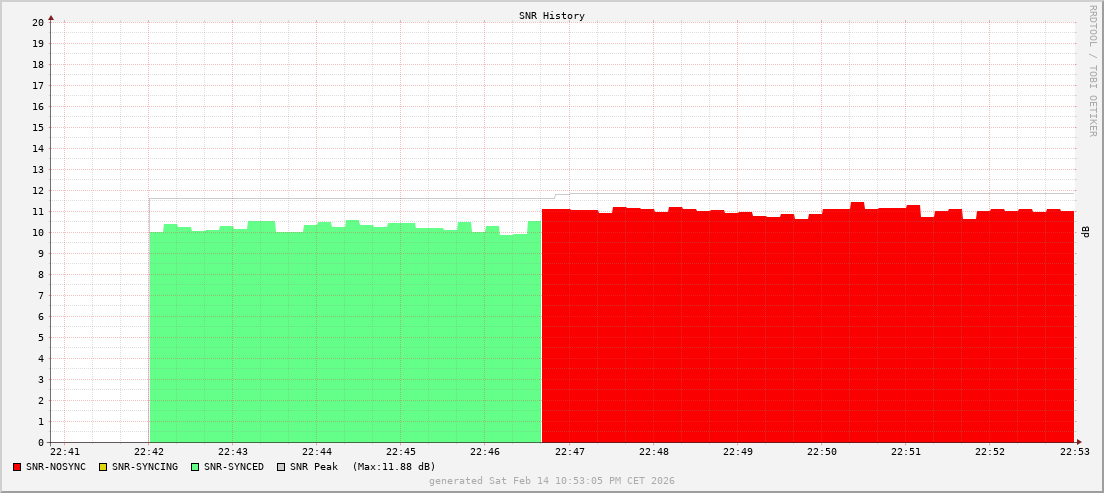Click the RRDTOOL / TOBI OETIKER watermark
Screen dimensions: 1104x493
pos(1092,70)
